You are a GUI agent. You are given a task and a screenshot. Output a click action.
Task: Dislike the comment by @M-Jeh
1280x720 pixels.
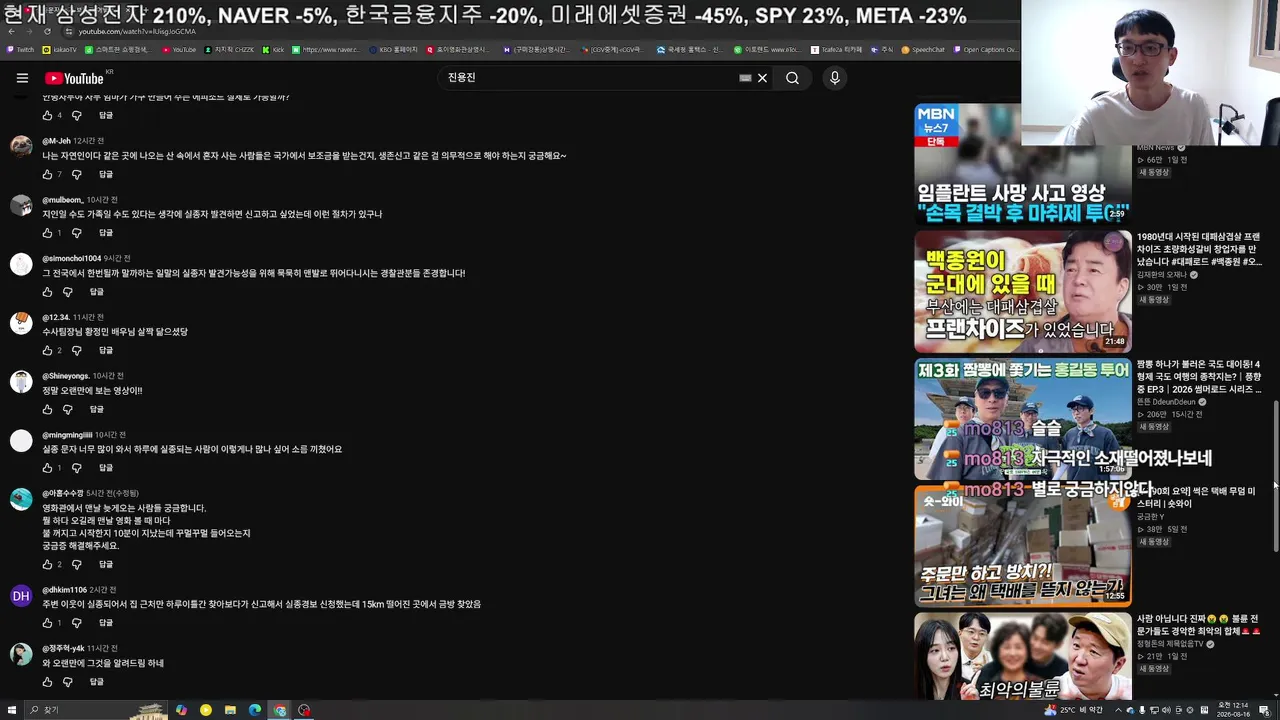76,174
